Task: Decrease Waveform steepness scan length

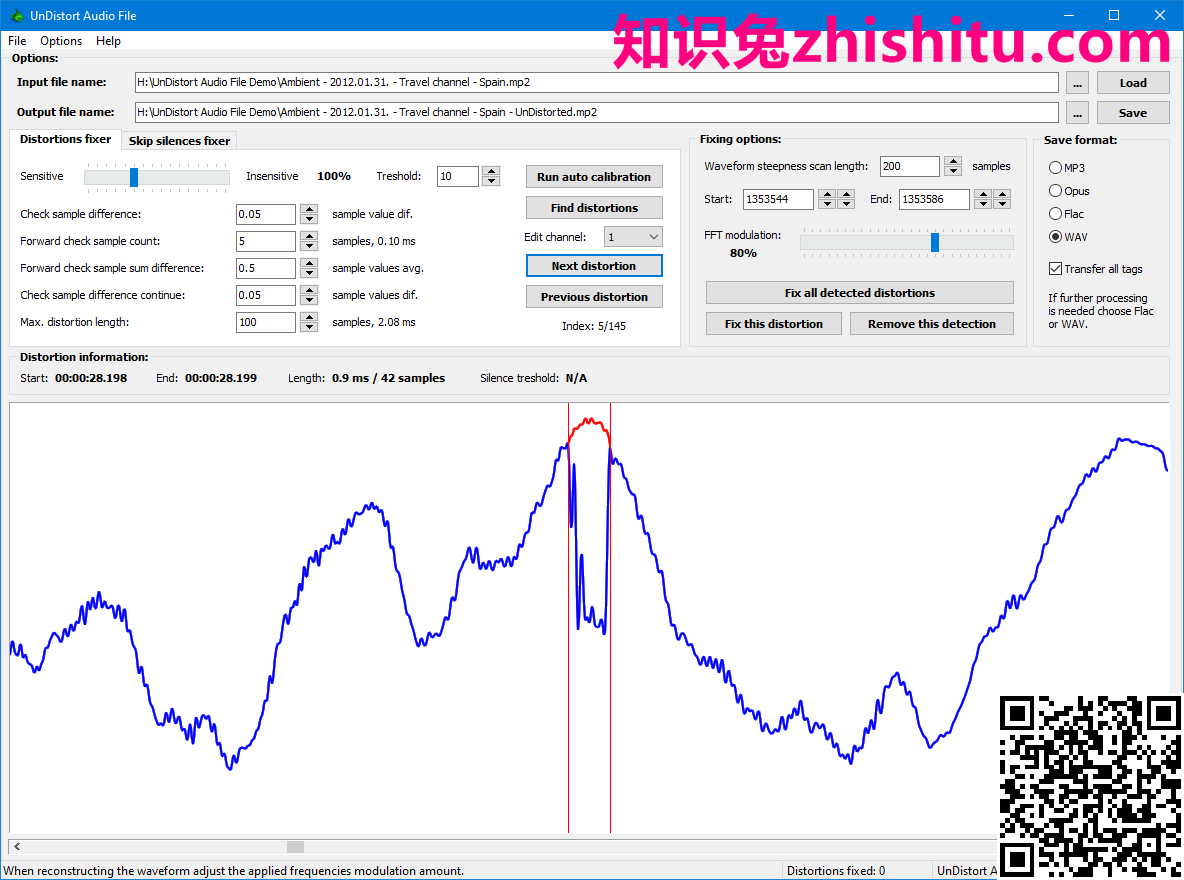Action: pyautogui.click(x=953, y=171)
